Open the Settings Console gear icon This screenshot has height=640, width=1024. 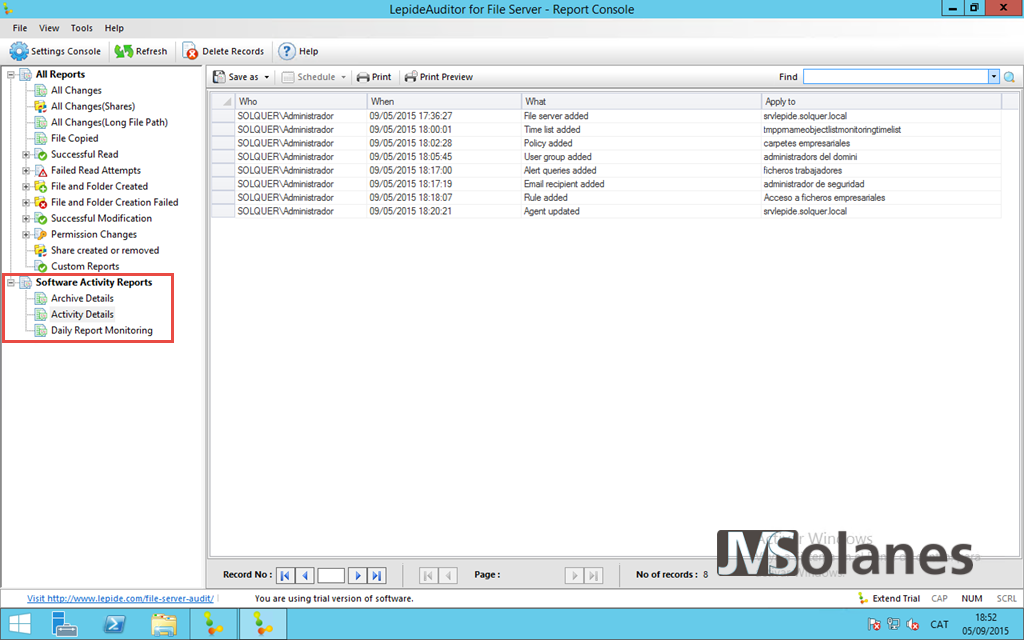pos(19,51)
